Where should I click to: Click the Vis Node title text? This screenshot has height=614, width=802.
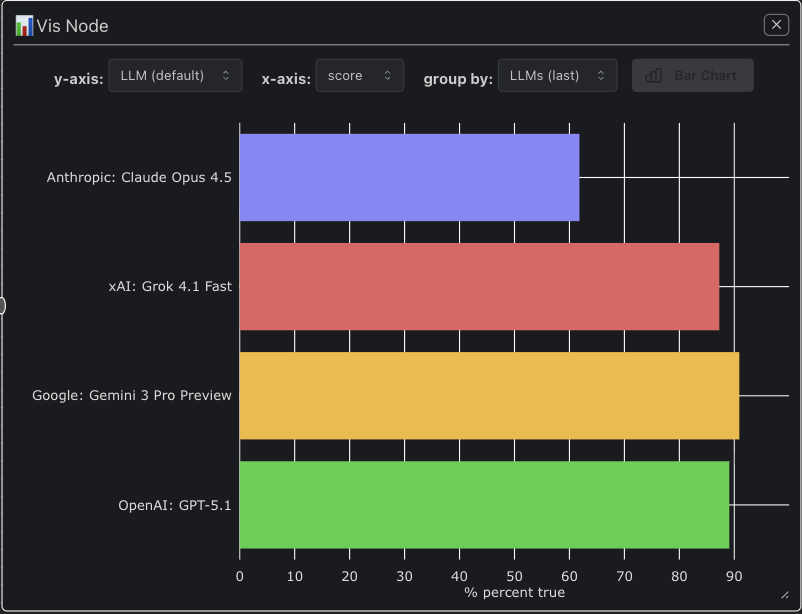tap(72, 26)
